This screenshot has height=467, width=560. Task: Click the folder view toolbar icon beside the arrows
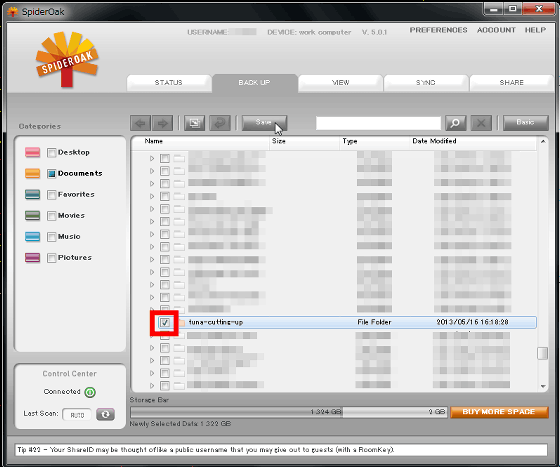coord(194,123)
